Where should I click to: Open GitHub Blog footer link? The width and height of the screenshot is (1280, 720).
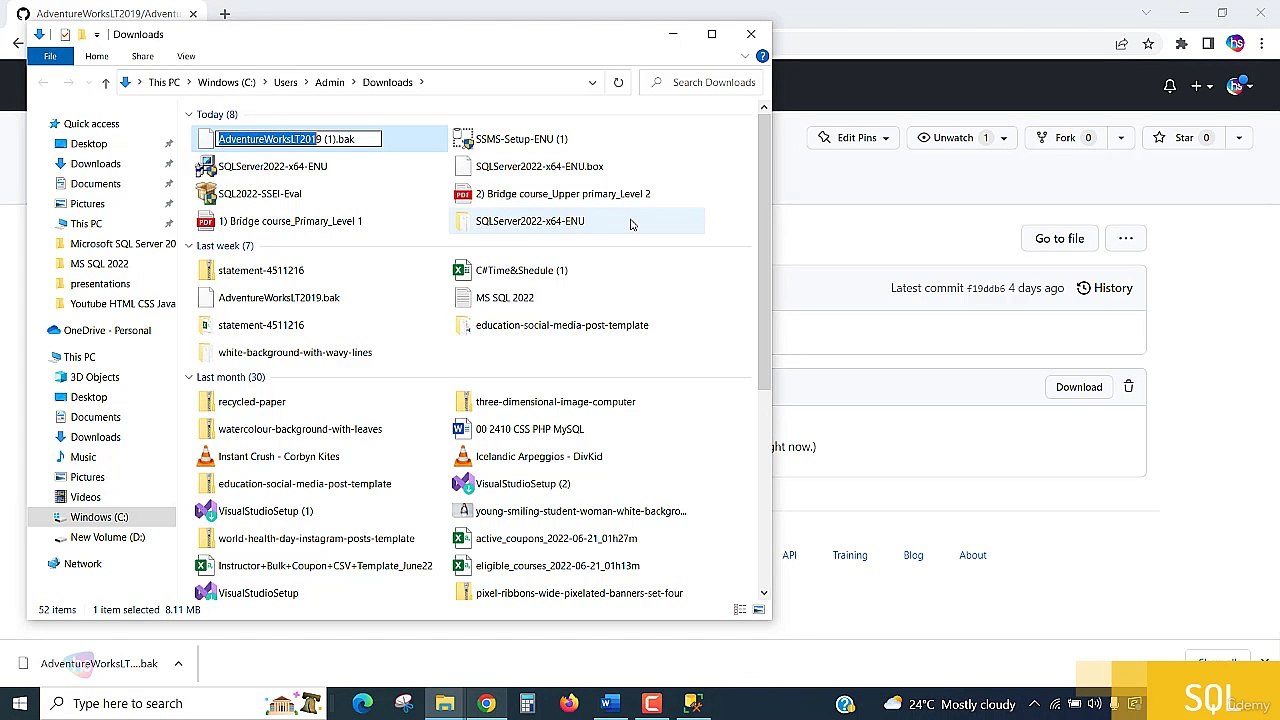point(913,556)
